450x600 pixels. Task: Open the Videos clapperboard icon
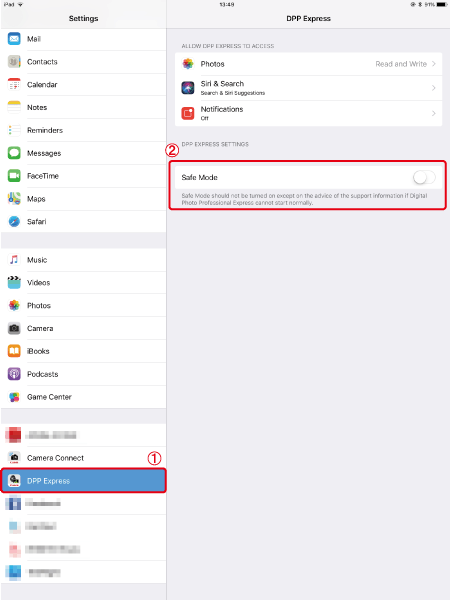[14, 282]
